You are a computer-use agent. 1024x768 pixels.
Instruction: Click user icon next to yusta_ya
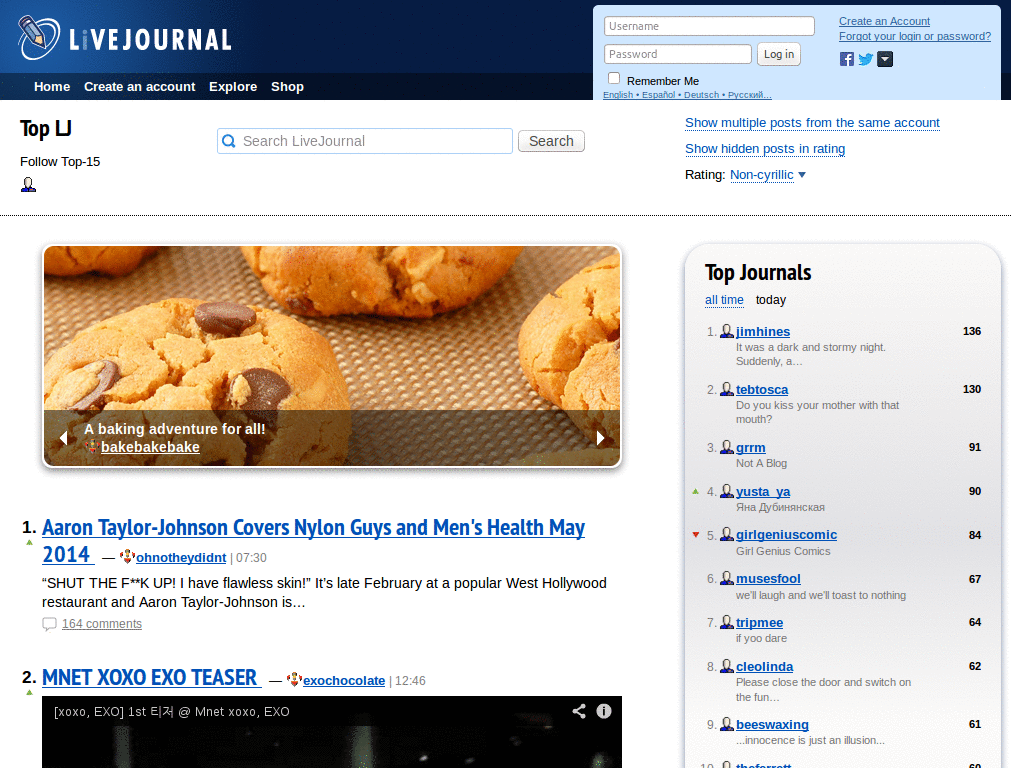click(x=727, y=491)
